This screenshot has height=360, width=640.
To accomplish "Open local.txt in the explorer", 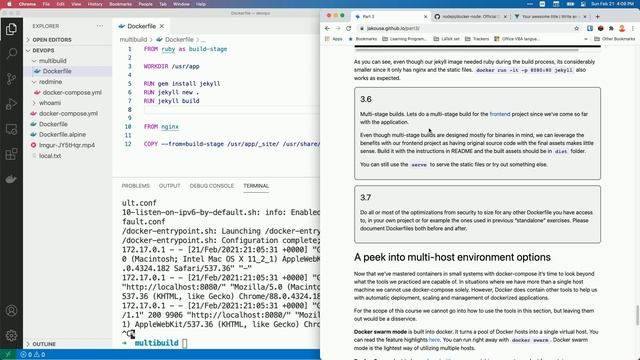I will tap(50, 156).
